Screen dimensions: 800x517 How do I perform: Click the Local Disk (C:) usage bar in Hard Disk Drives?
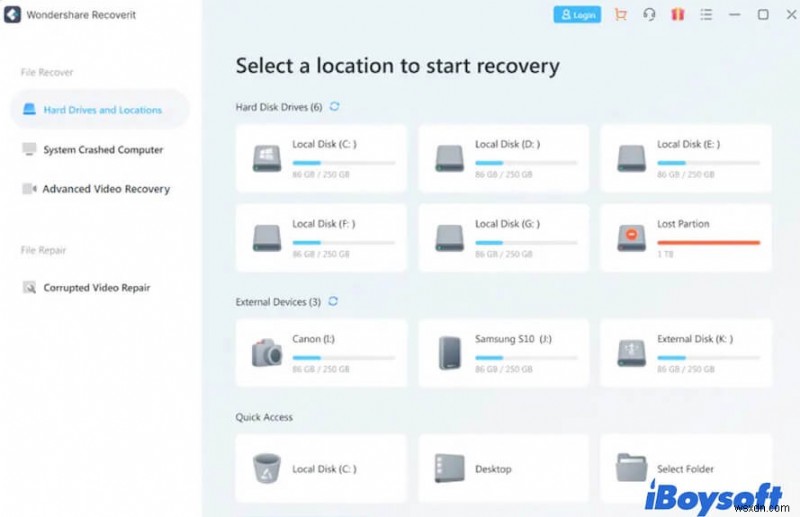coord(344,163)
